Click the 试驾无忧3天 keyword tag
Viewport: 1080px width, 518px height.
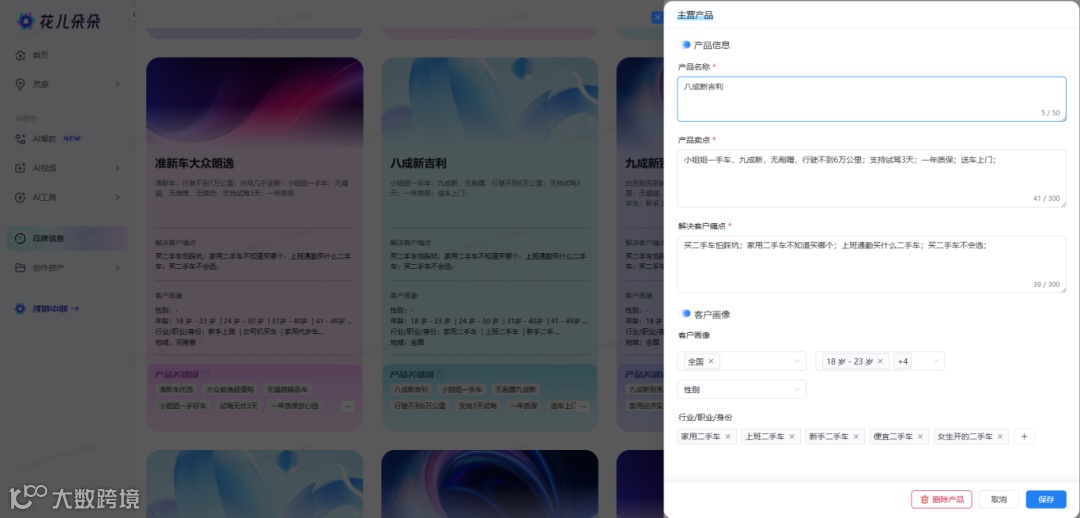click(239, 406)
